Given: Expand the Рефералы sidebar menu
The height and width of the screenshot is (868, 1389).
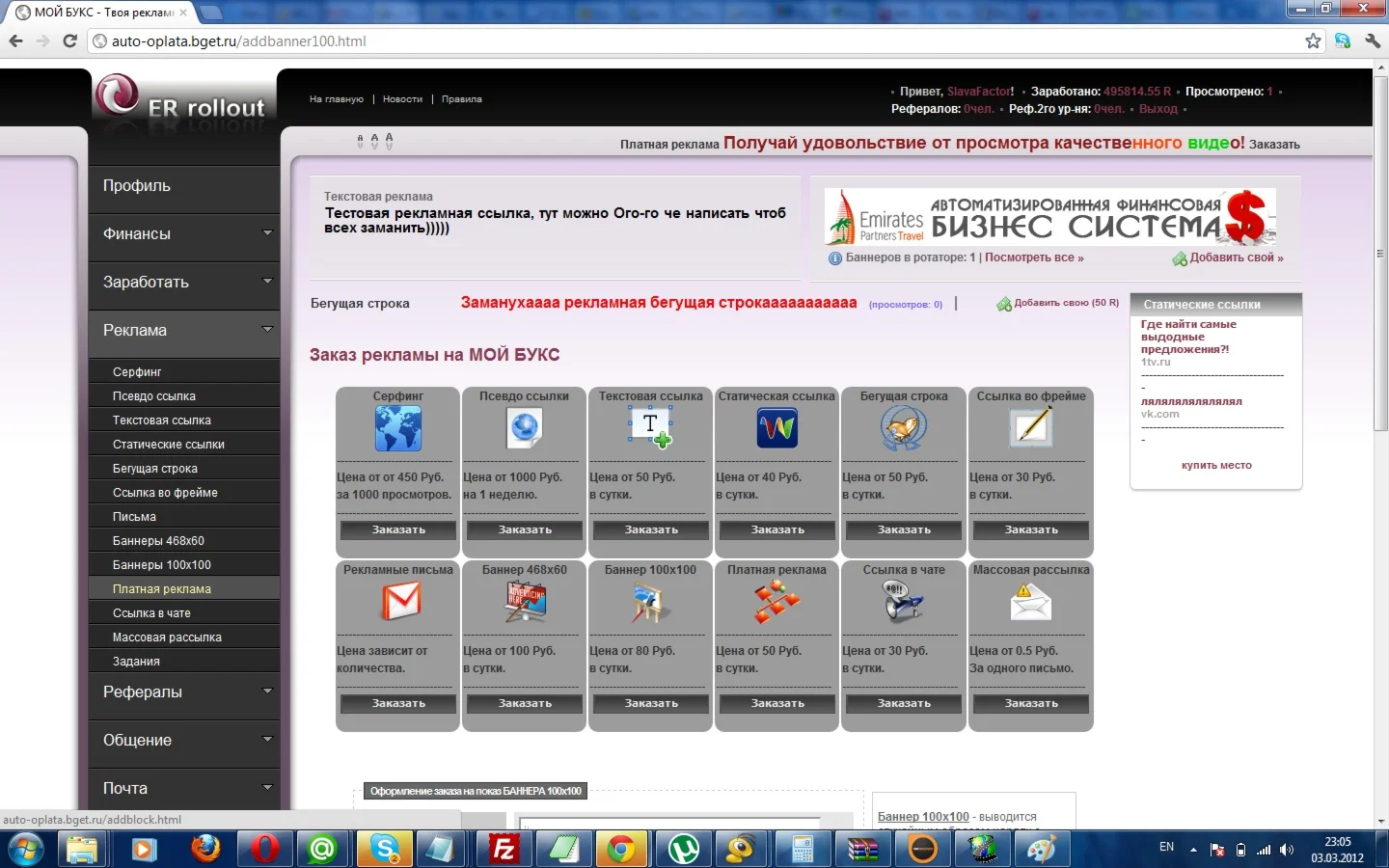Looking at the screenshot, I should click(x=183, y=692).
